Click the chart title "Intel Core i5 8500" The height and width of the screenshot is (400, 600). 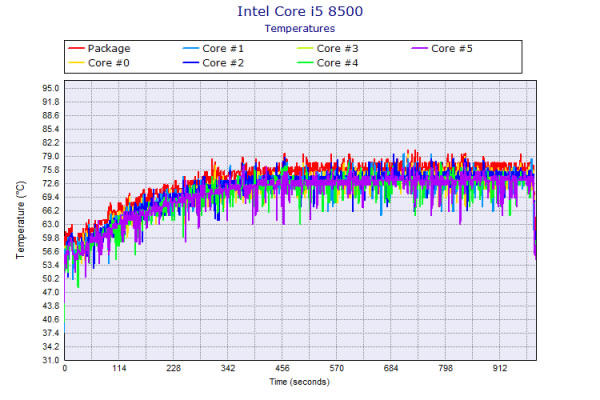pyautogui.click(x=300, y=11)
